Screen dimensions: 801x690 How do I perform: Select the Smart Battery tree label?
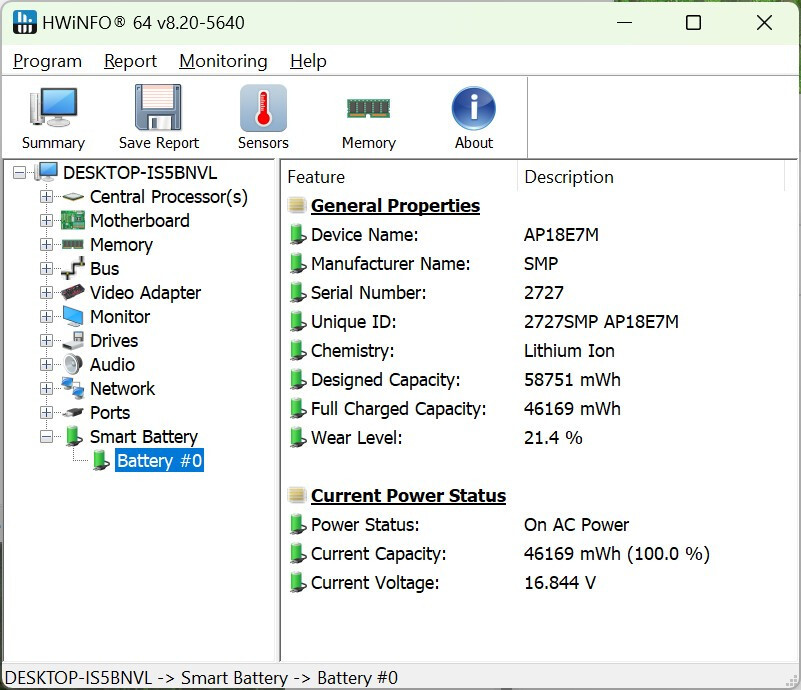point(144,437)
